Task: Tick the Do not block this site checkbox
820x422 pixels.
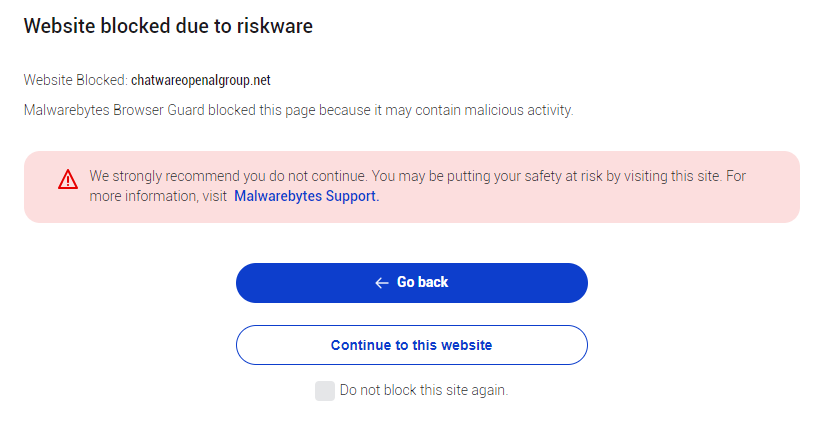Action: pos(324,391)
